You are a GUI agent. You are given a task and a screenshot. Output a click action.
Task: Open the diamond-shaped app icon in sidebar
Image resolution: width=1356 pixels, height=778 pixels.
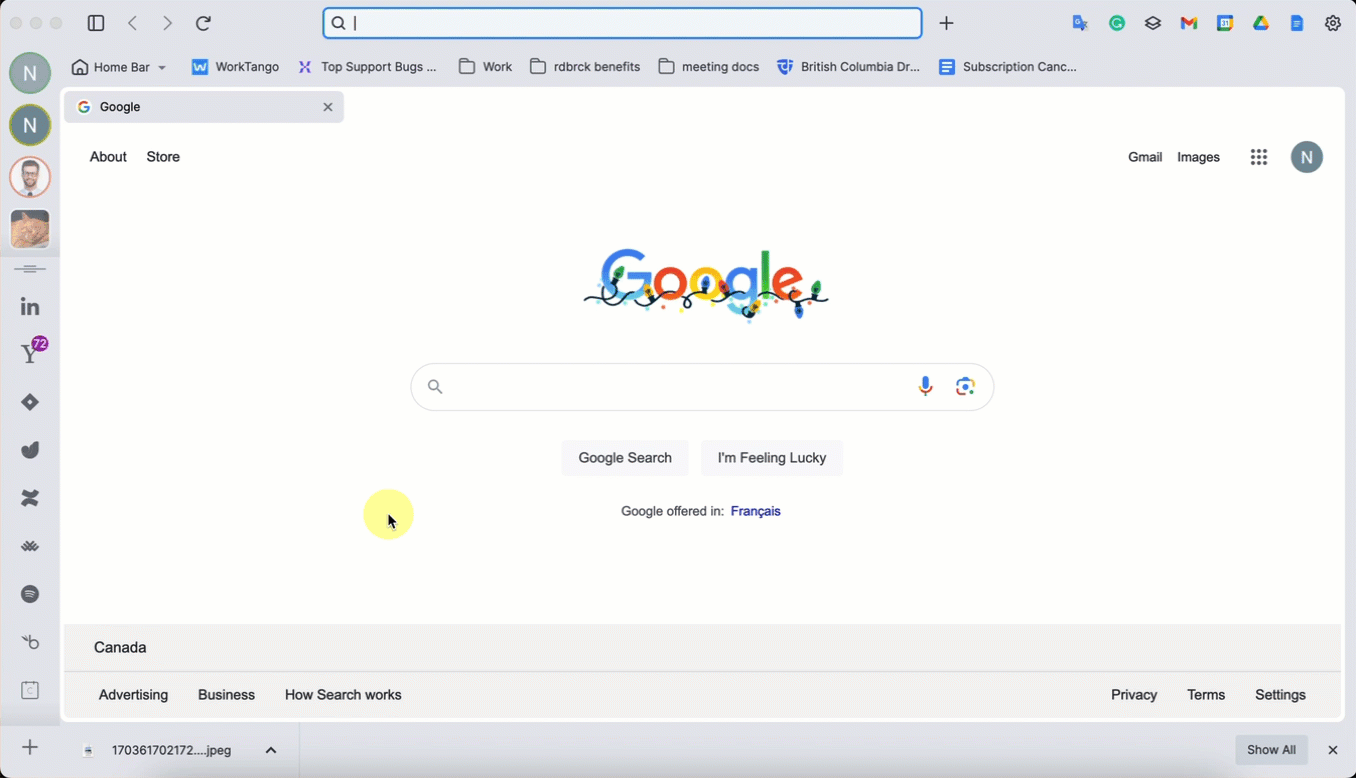[x=30, y=402]
